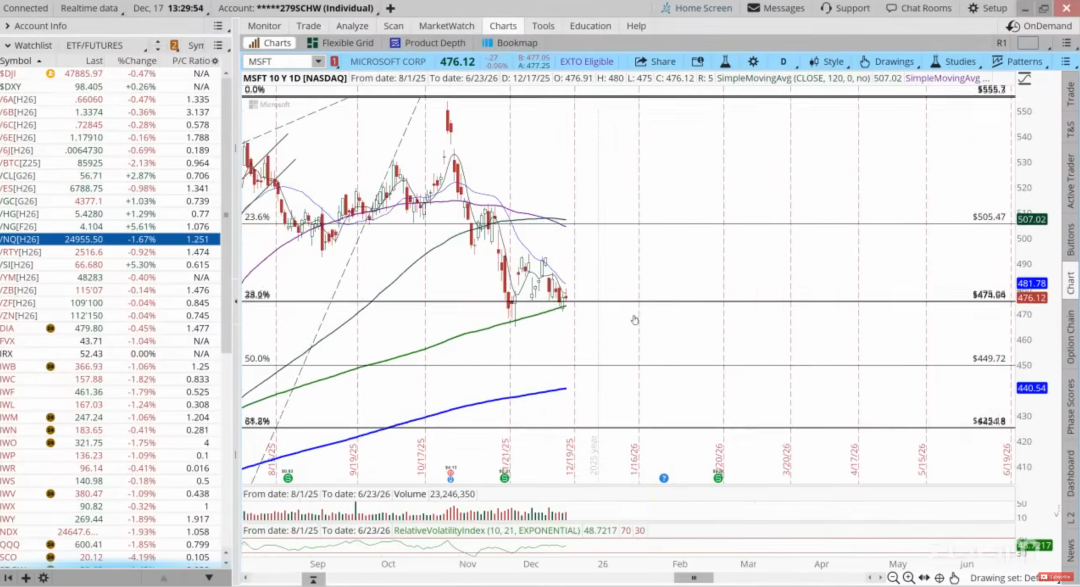Click the crosshair target chart icon
Screen dimensions: 1080x587
coord(939,578)
